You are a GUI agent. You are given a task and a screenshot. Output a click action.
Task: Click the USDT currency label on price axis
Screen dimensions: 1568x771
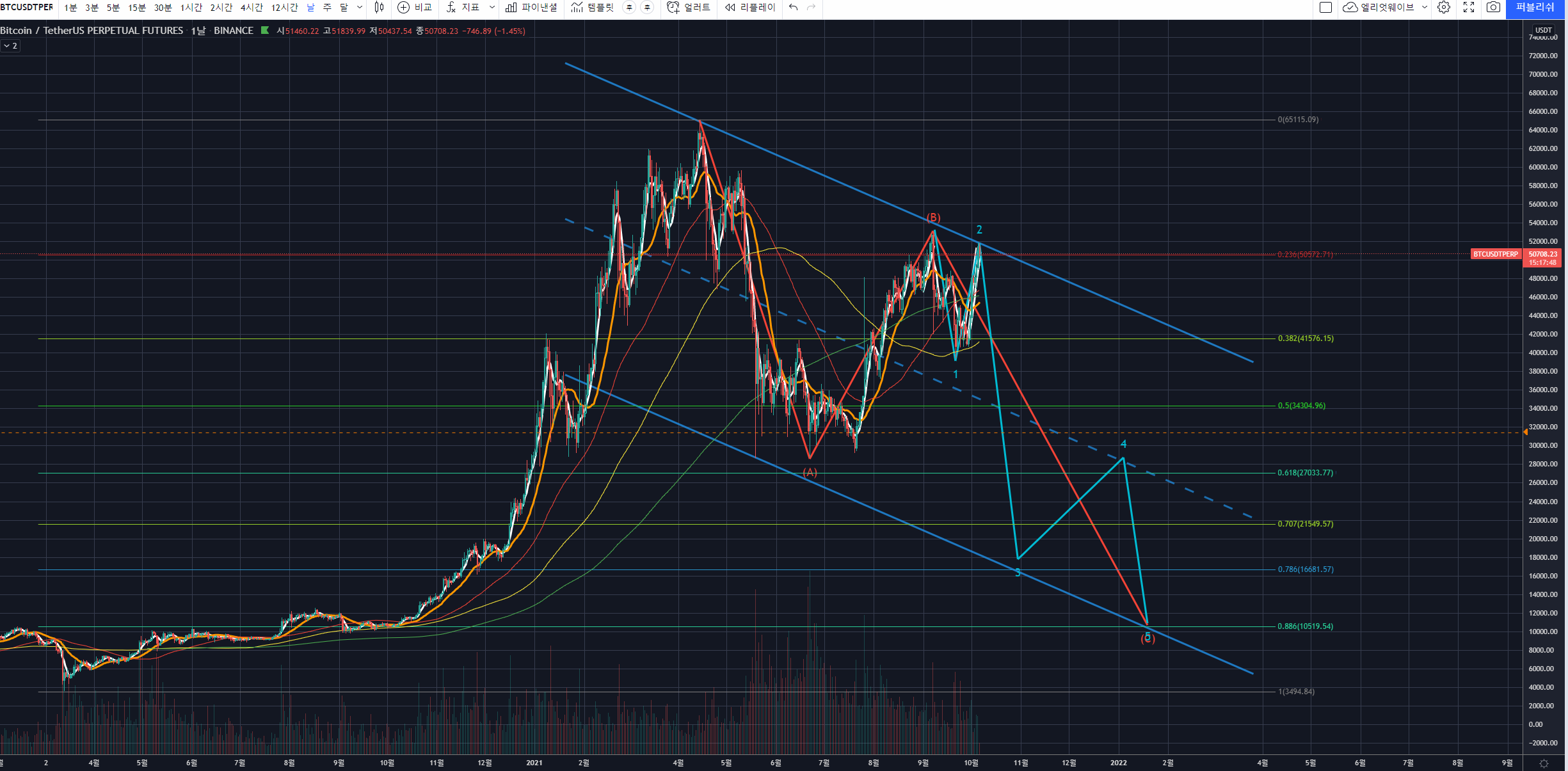point(1543,30)
